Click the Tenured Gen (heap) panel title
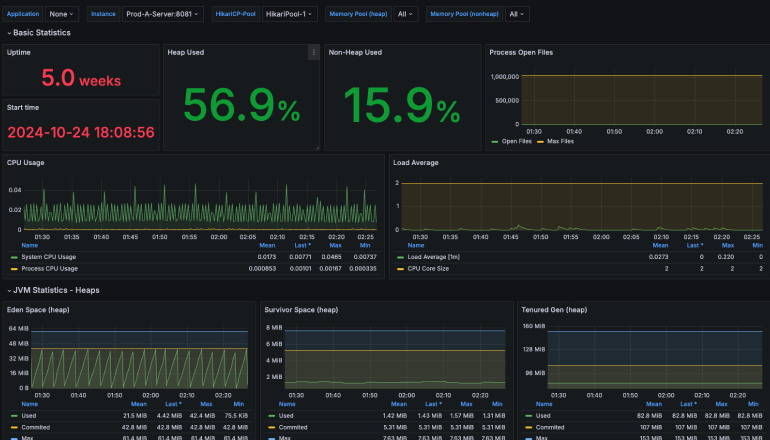The height and width of the screenshot is (440, 770). (554, 310)
